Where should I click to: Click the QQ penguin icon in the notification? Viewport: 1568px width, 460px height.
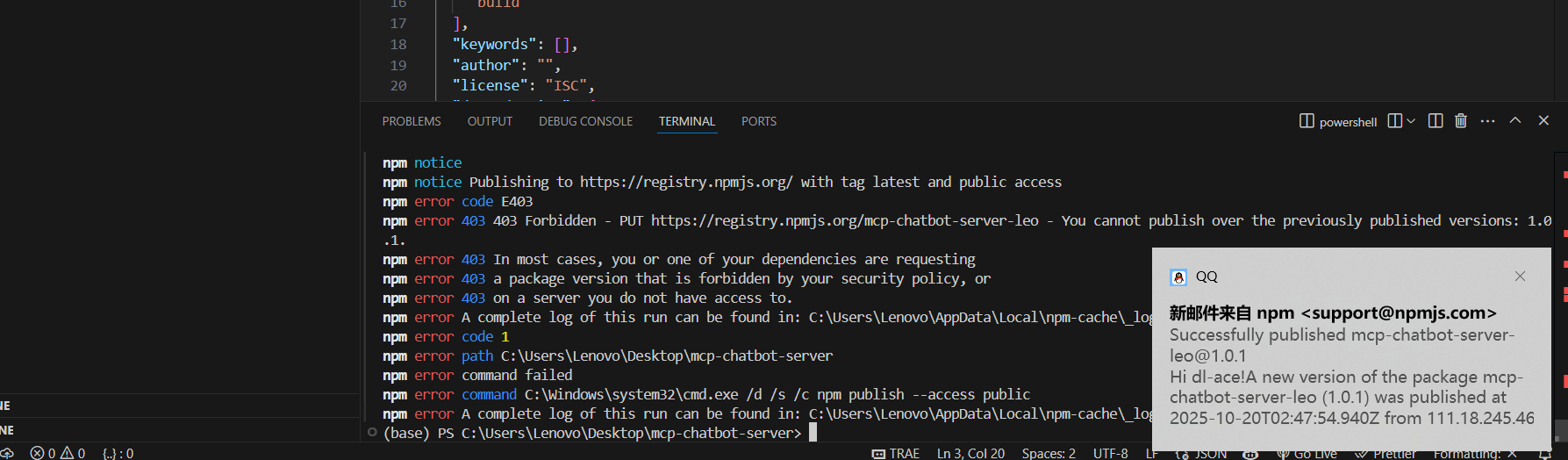point(1178,277)
